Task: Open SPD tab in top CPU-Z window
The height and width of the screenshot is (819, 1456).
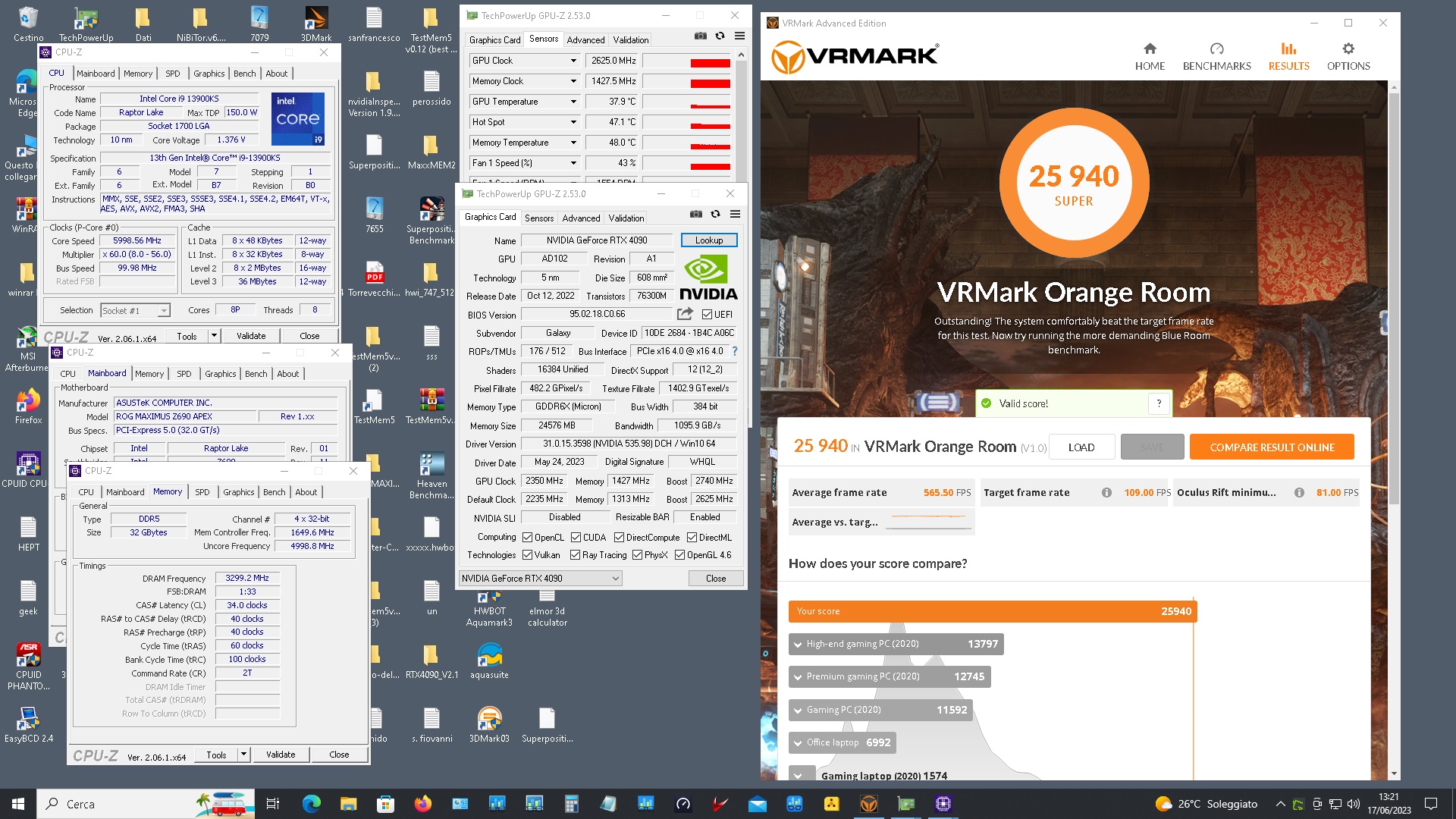Action: [173, 74]
